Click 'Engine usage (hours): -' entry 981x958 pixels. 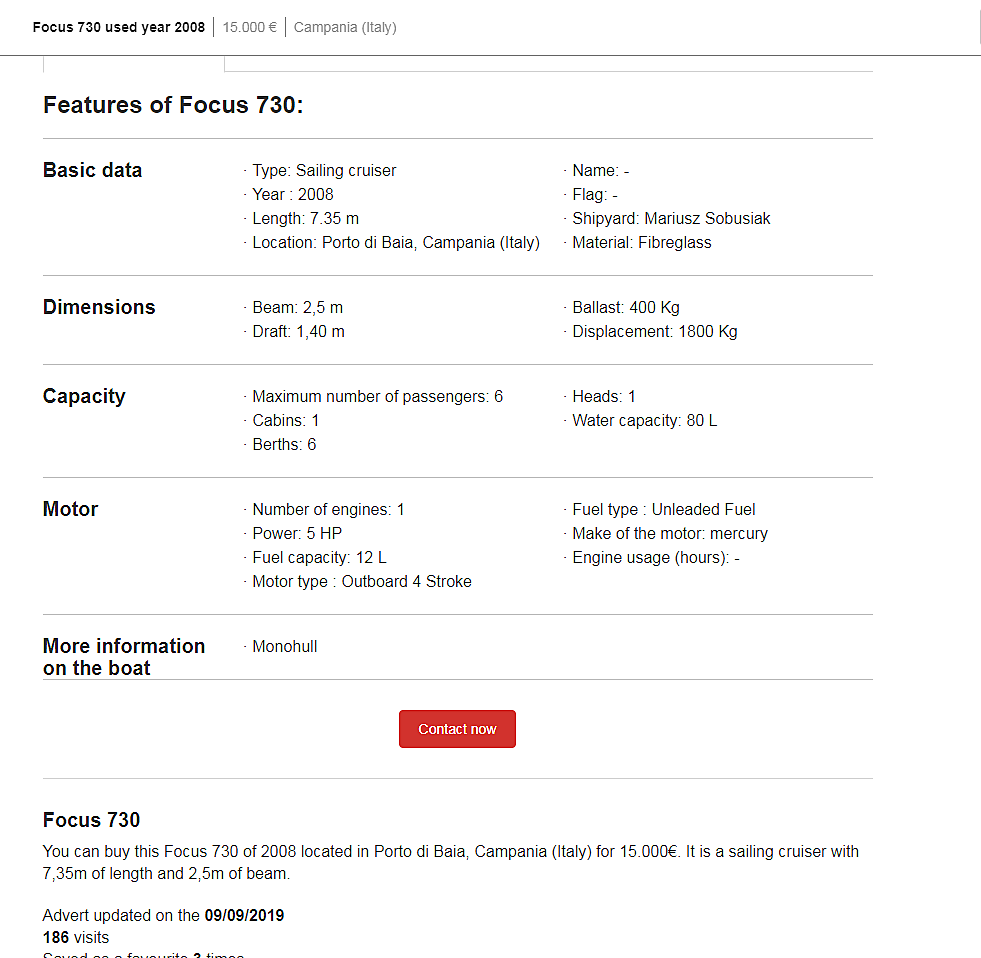click(656, 558)
